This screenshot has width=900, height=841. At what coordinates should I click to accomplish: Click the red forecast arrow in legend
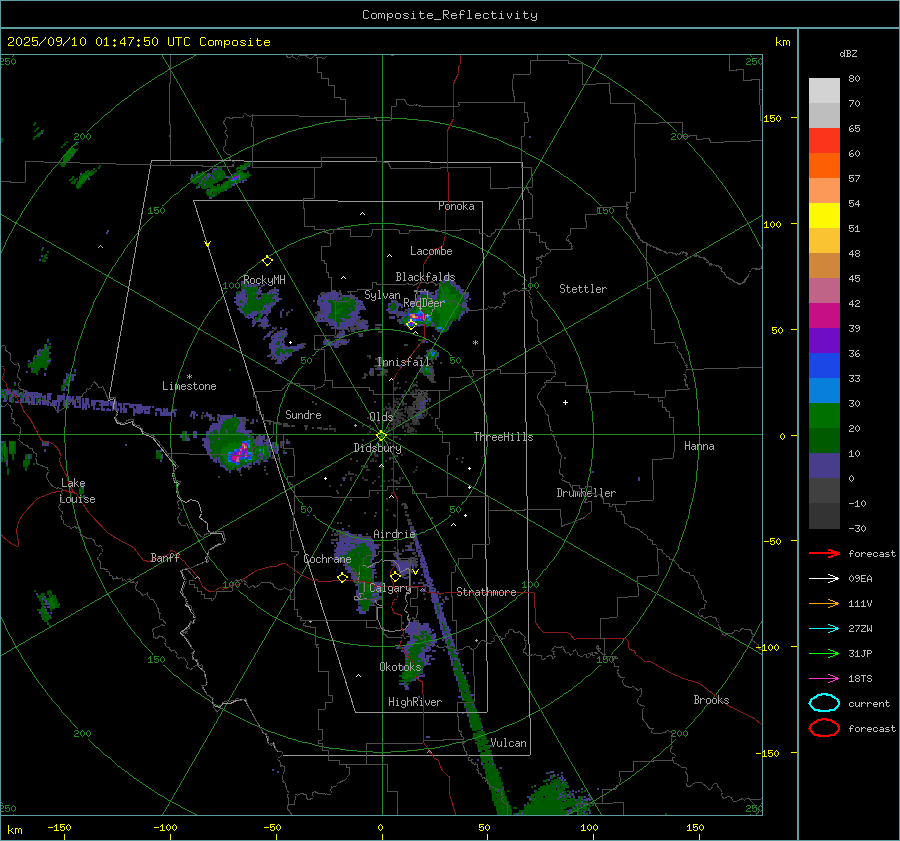(x=824, y=553)
